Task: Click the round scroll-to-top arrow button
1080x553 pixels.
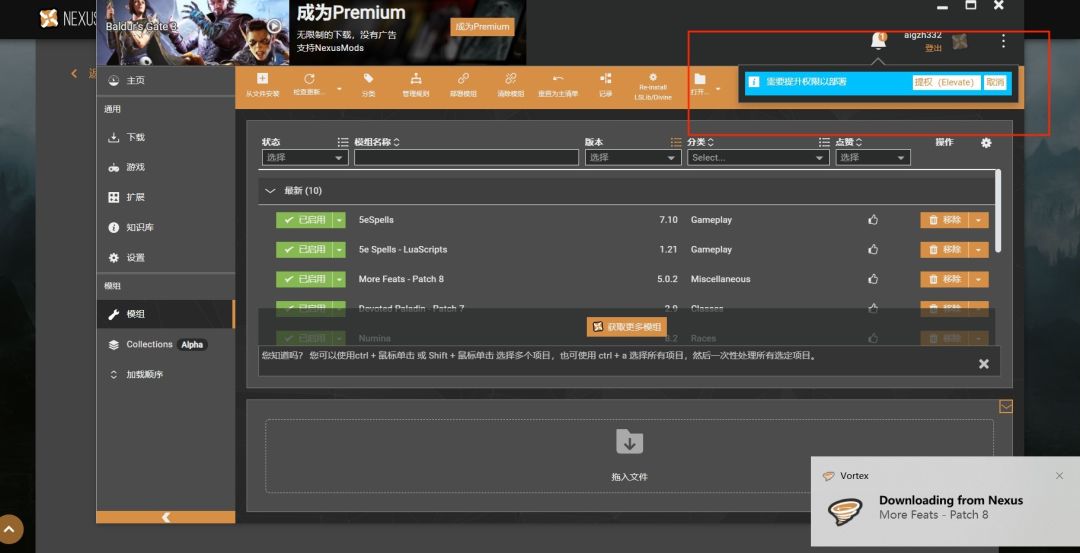Action: (x=10, y=529)
